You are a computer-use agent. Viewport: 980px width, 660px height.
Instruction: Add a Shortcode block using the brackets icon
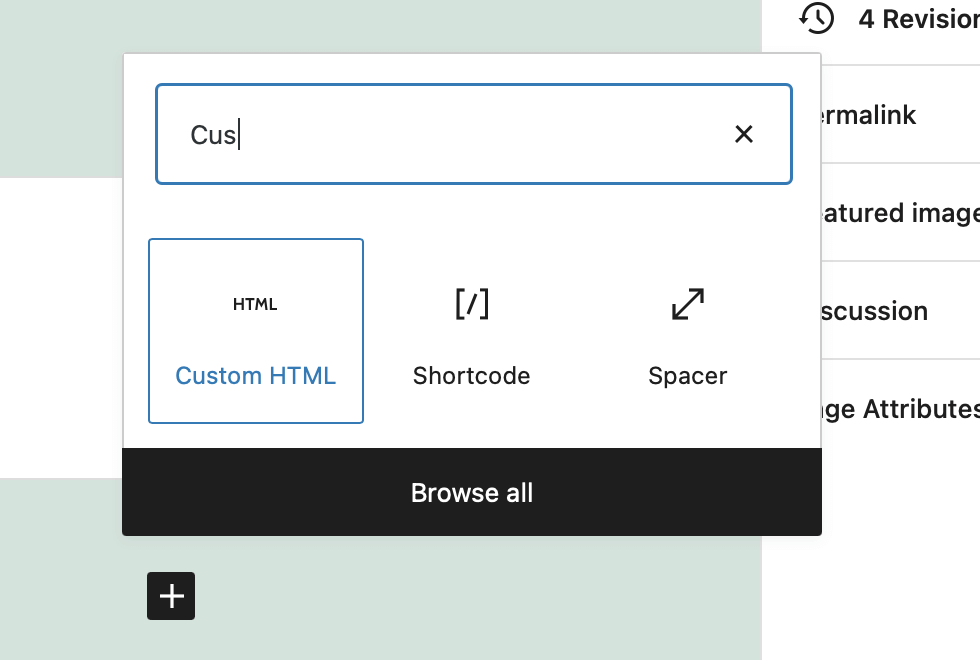pos(471,304)
